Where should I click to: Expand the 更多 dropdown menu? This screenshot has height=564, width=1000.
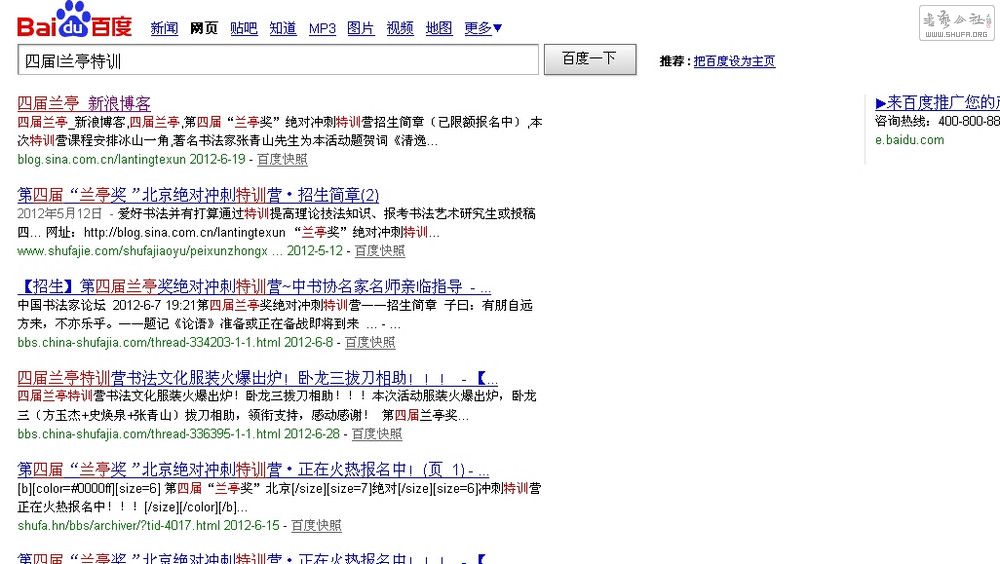tap(483, 29)
